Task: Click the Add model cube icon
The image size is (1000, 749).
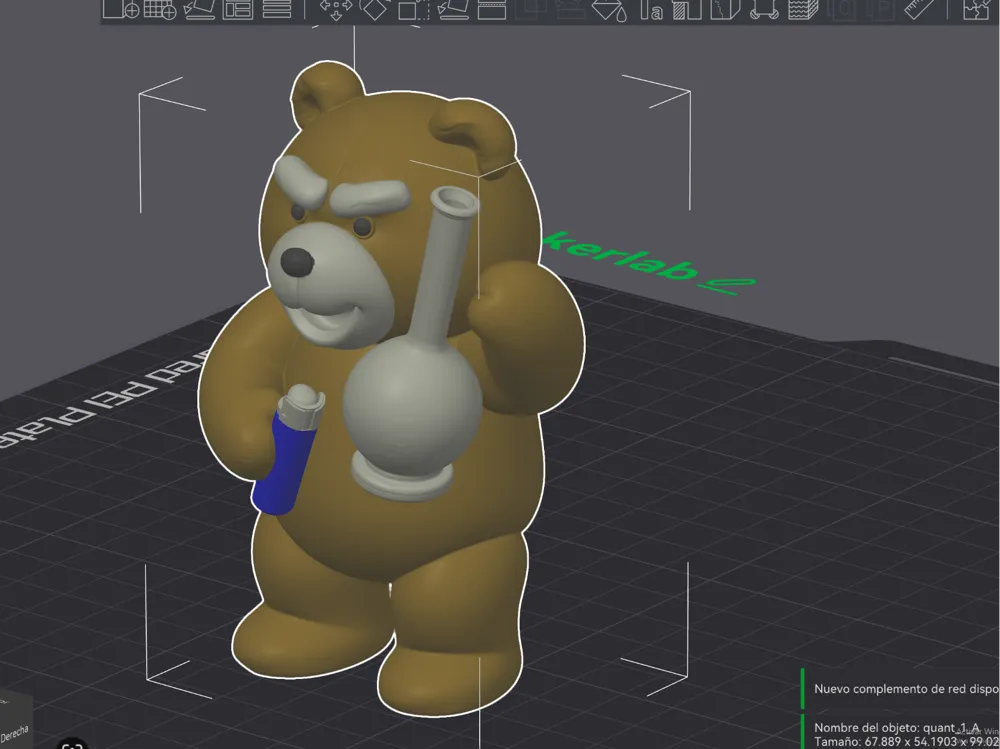Action: click(x=121, y=9)
